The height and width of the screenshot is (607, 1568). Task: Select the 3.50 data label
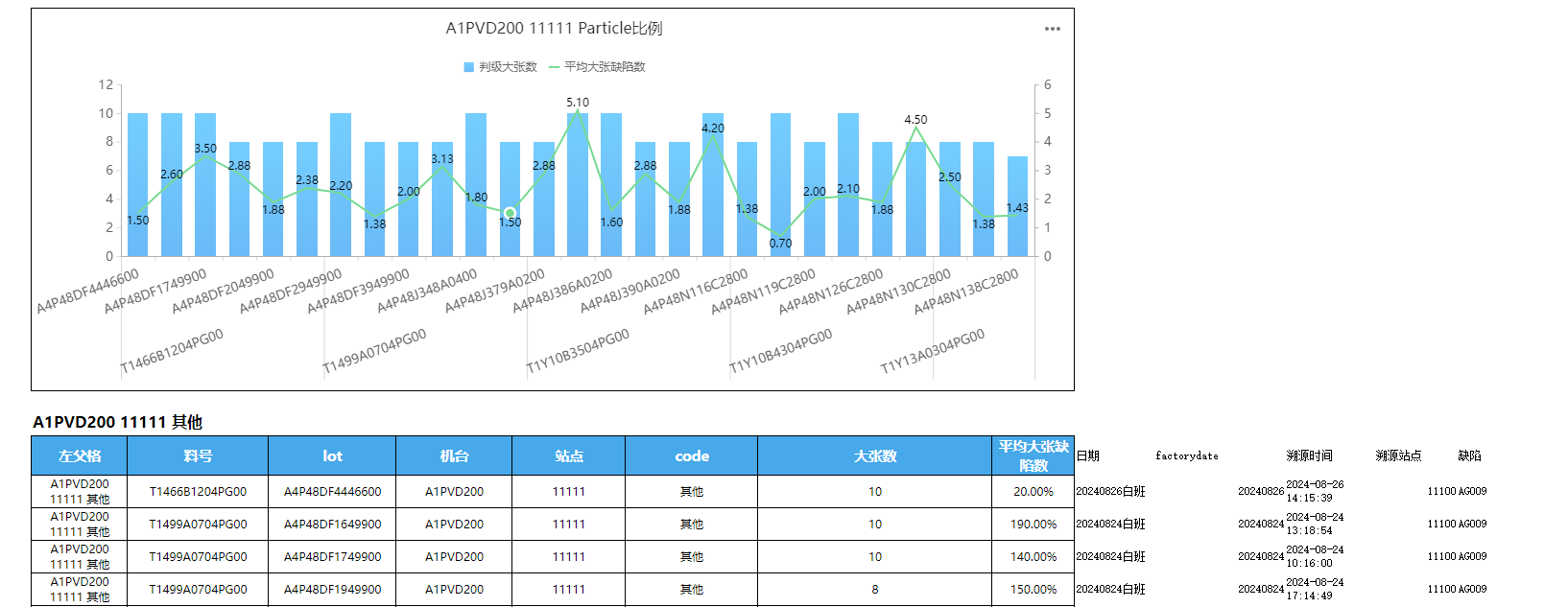[x=205, y=149]
